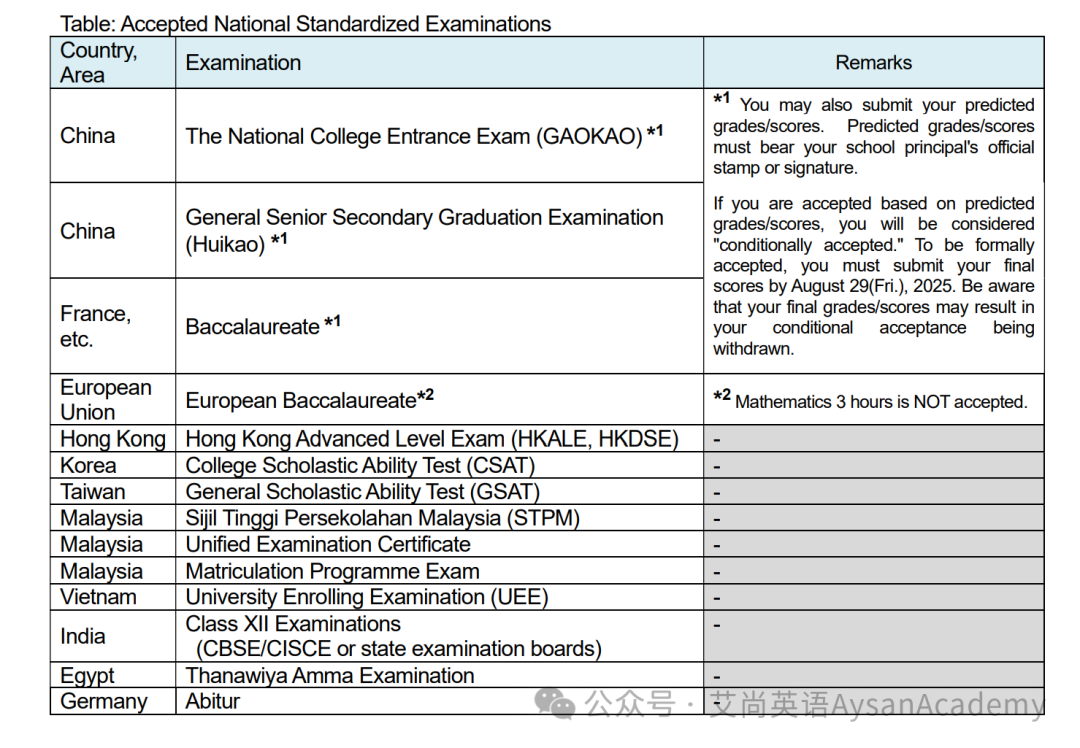Click 'The National College Entrance Exam (GAOKAO)' cell
1080x748 pixels.
pyautogui.click(x=439, y=136)
